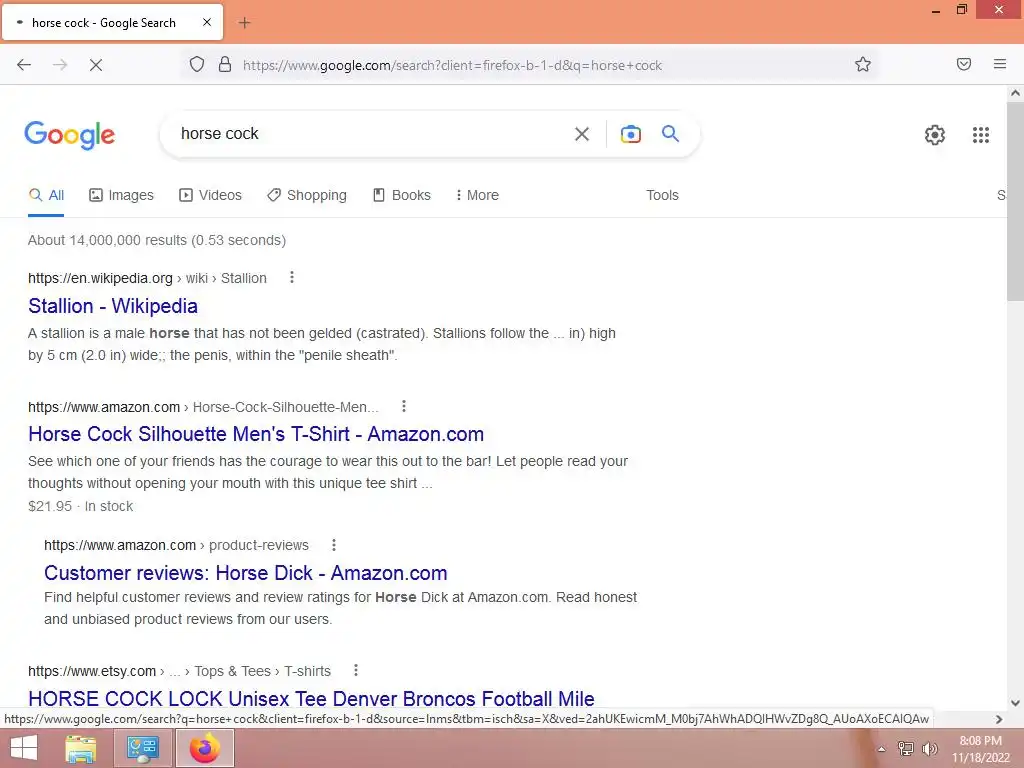Screen dimensions: 1024x768
Task: Open the Firefox hamburger menu
Action: tap(1000, 64)
